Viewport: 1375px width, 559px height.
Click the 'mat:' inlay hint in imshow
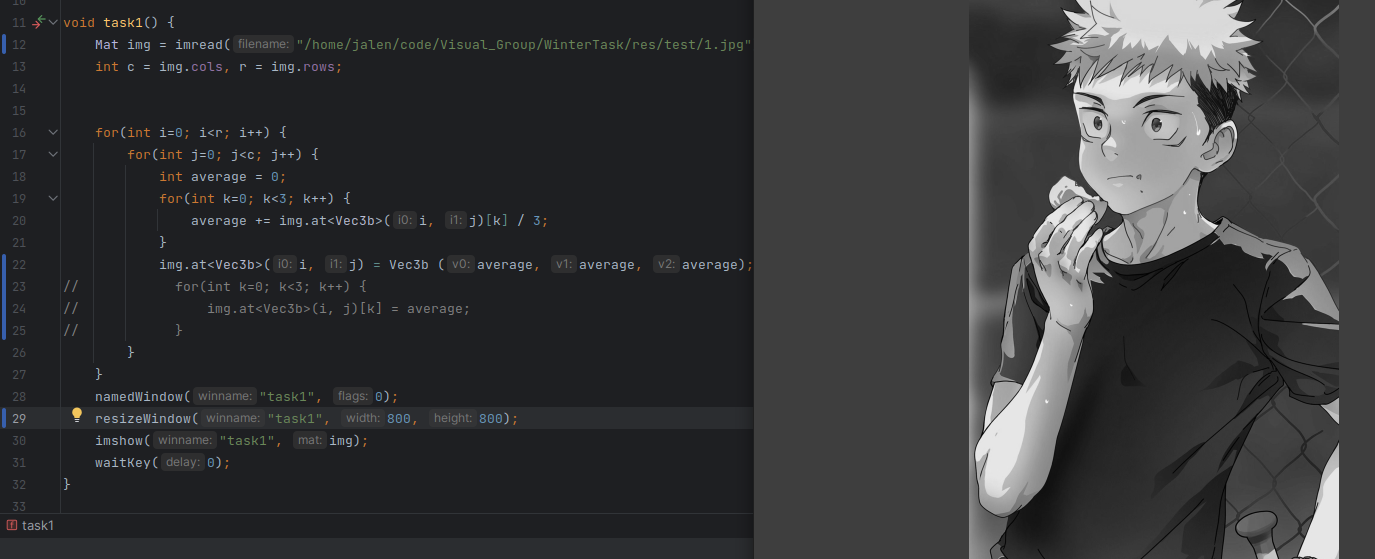coord(309,440)
